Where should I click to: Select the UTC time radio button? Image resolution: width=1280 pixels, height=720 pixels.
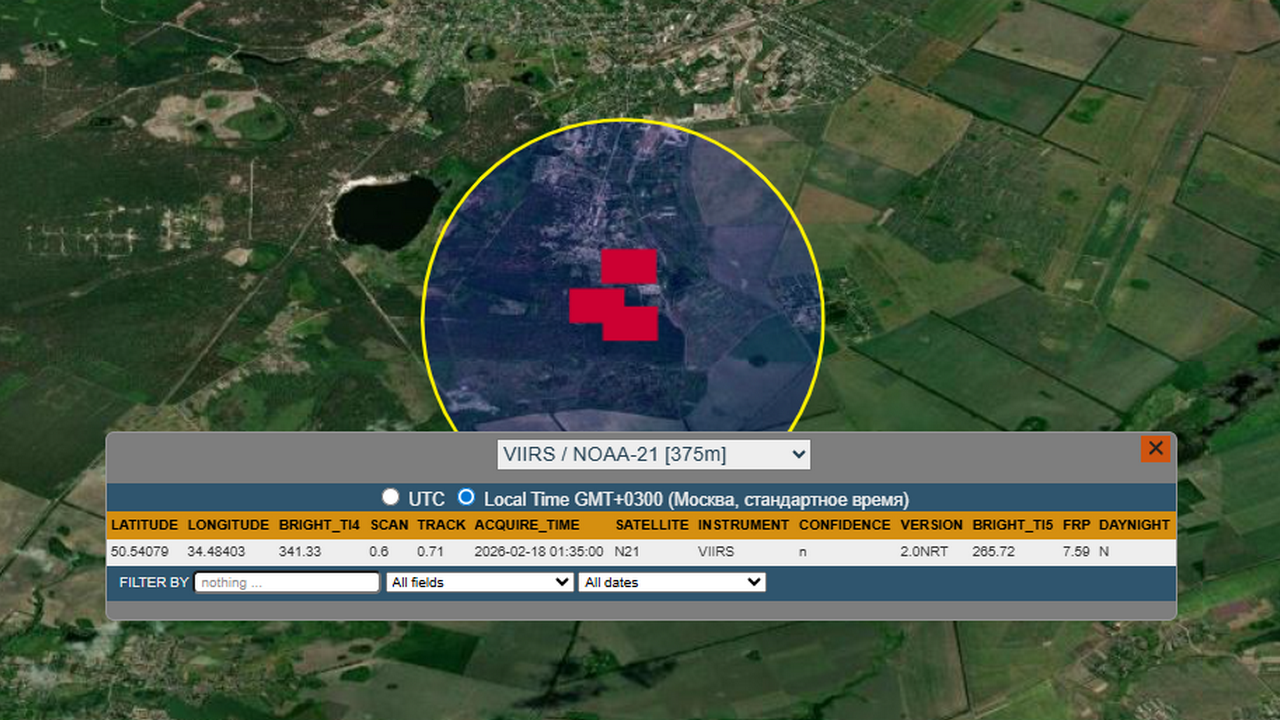[x=391, y=497]
